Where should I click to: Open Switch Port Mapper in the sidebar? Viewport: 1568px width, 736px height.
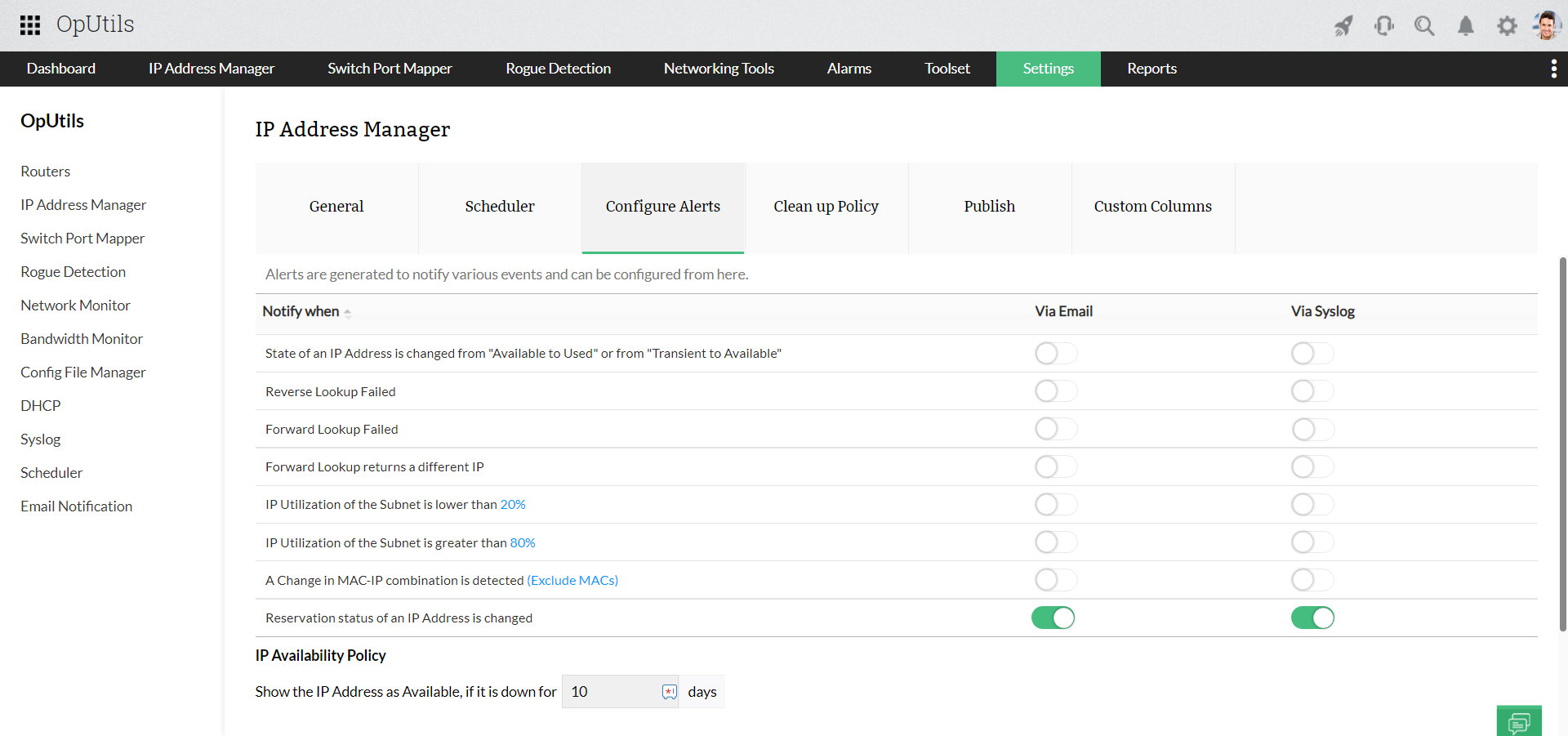[82, 239]
